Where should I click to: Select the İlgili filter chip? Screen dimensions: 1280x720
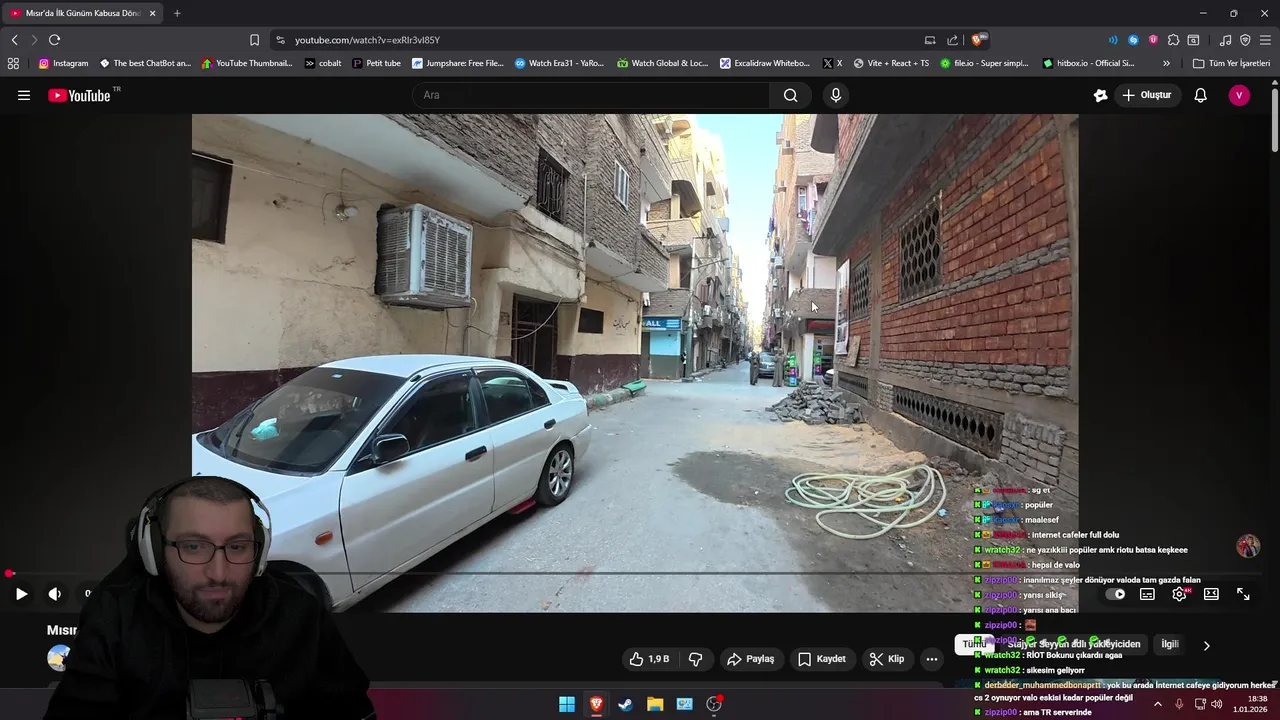point(1170,645)
